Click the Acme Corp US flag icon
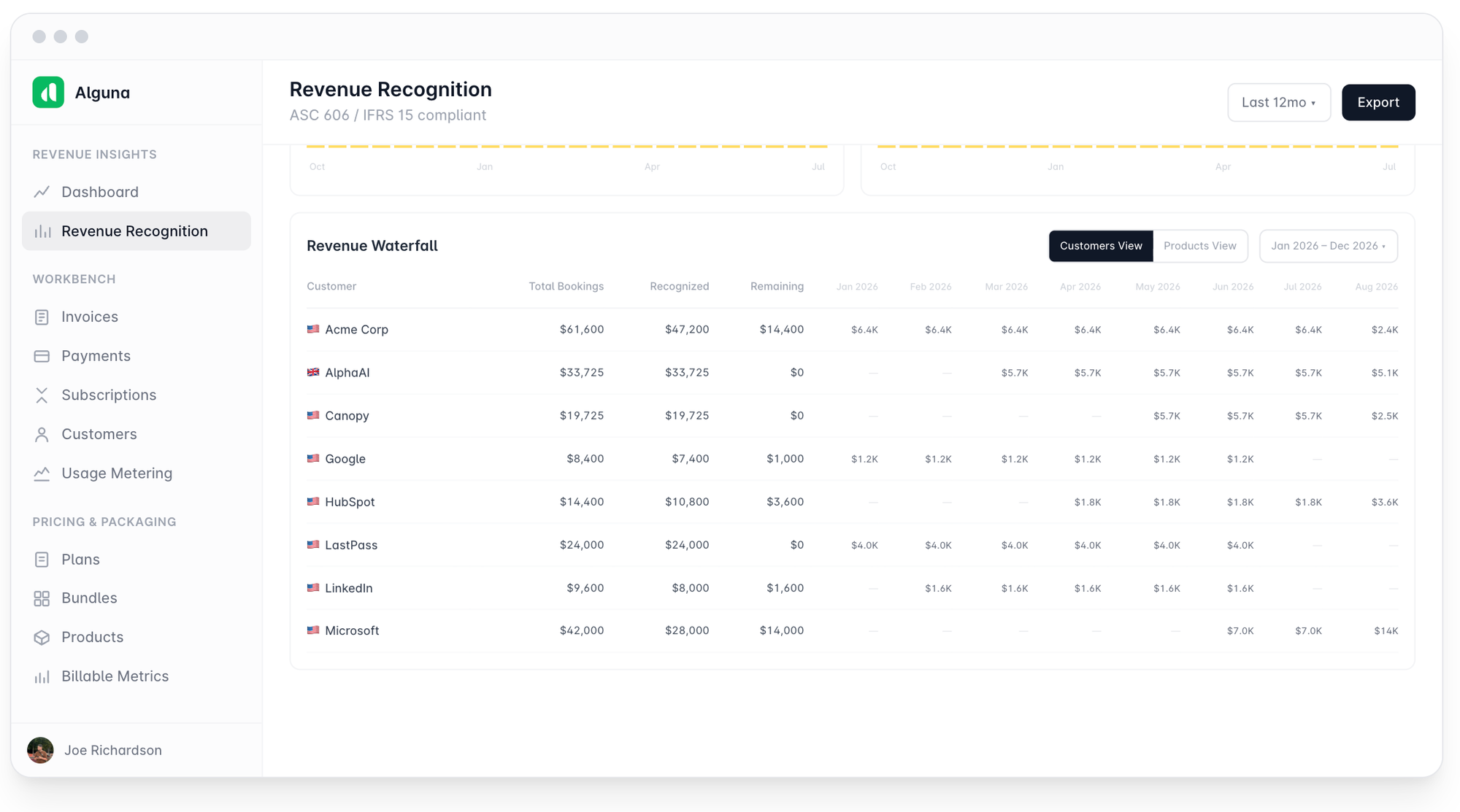1460x812 pixels. [313, 329]
